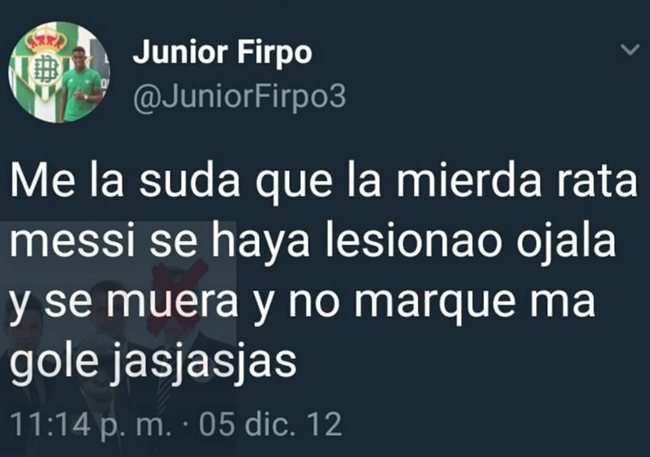Click the word gole in the last line

tap(53, 362)
